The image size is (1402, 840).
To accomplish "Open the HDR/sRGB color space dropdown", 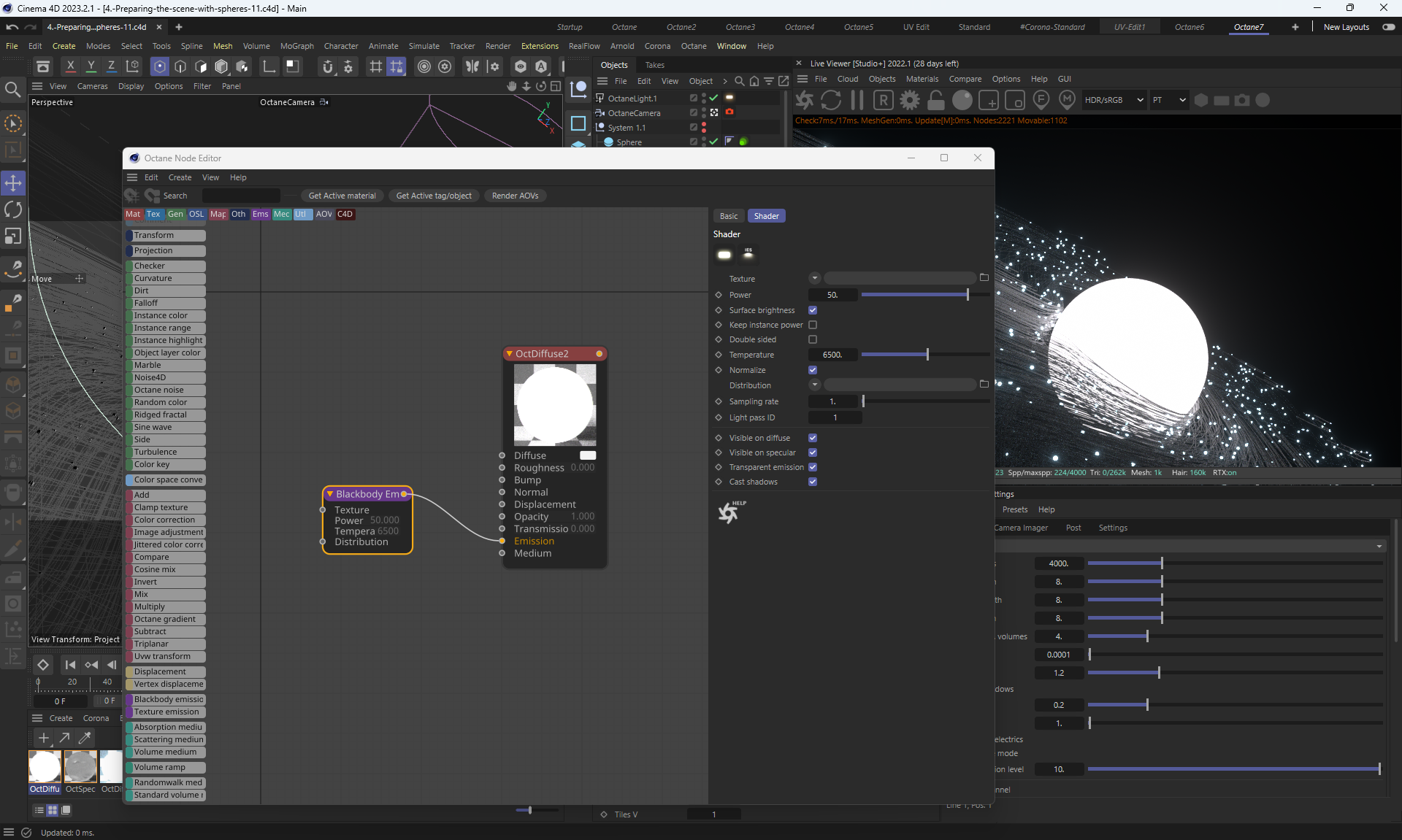I will [1114, 100].
